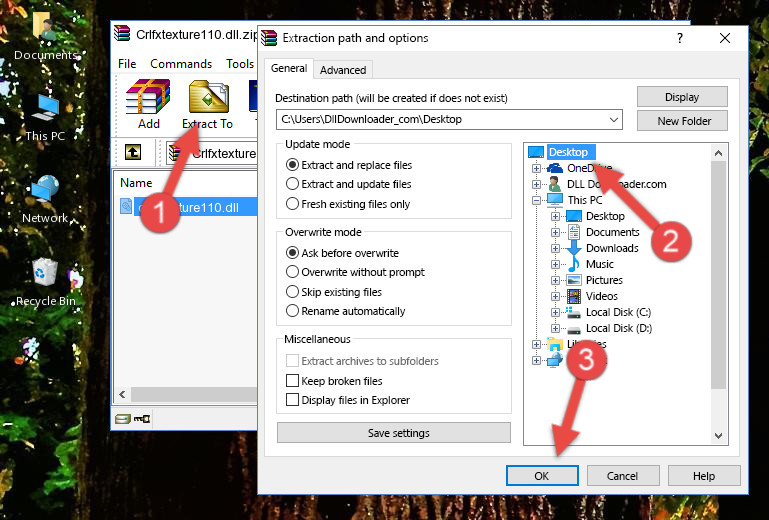The image size is (769, 520).
Task: Close the Extraction path and options dialog
Action: pos(725,38)
